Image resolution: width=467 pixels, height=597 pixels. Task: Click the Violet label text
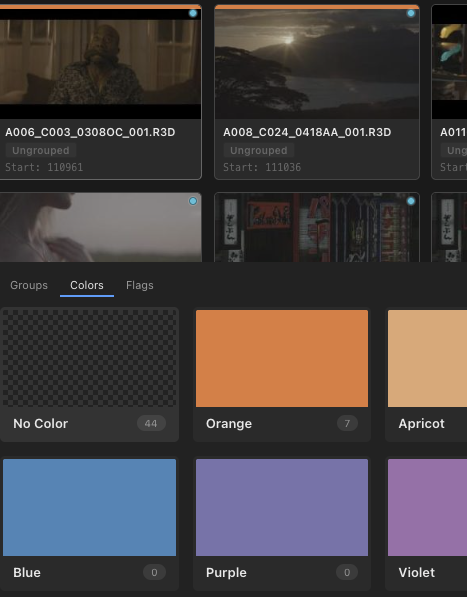pos(417,572)
